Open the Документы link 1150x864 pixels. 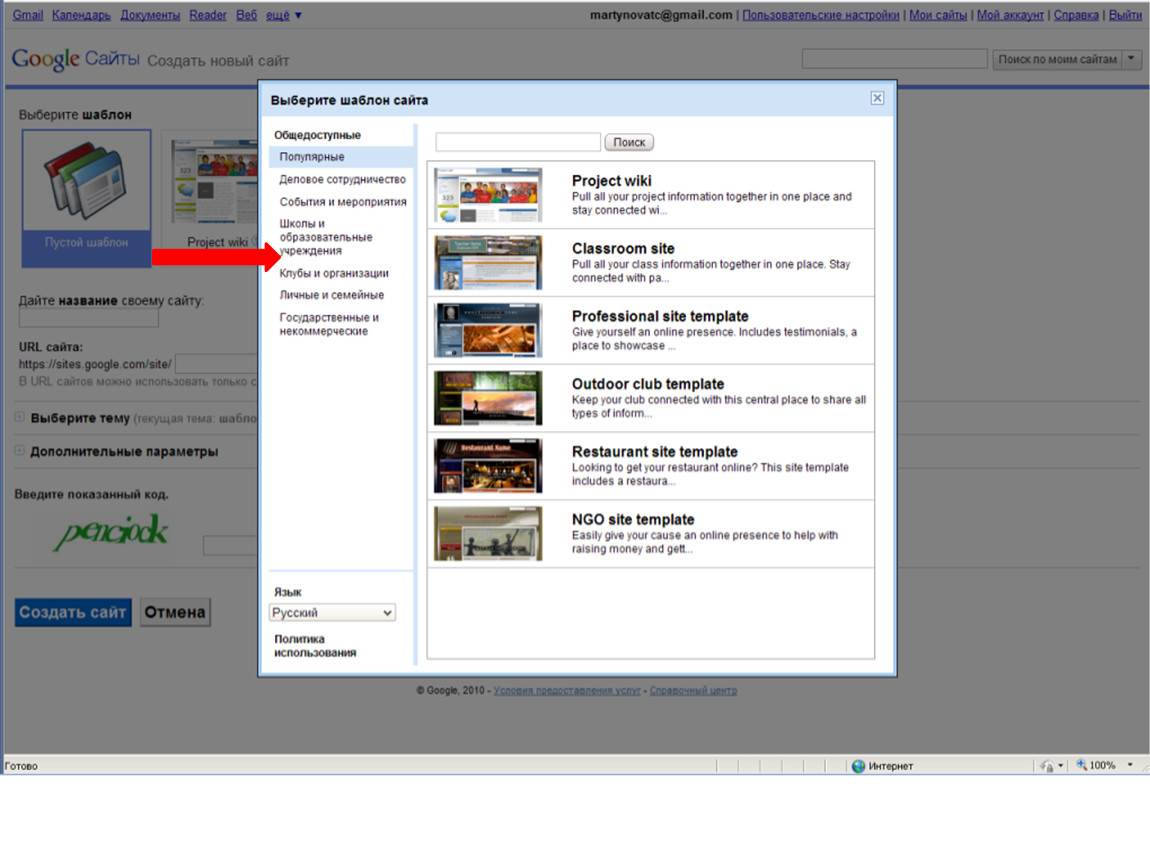tap(150, 15)
